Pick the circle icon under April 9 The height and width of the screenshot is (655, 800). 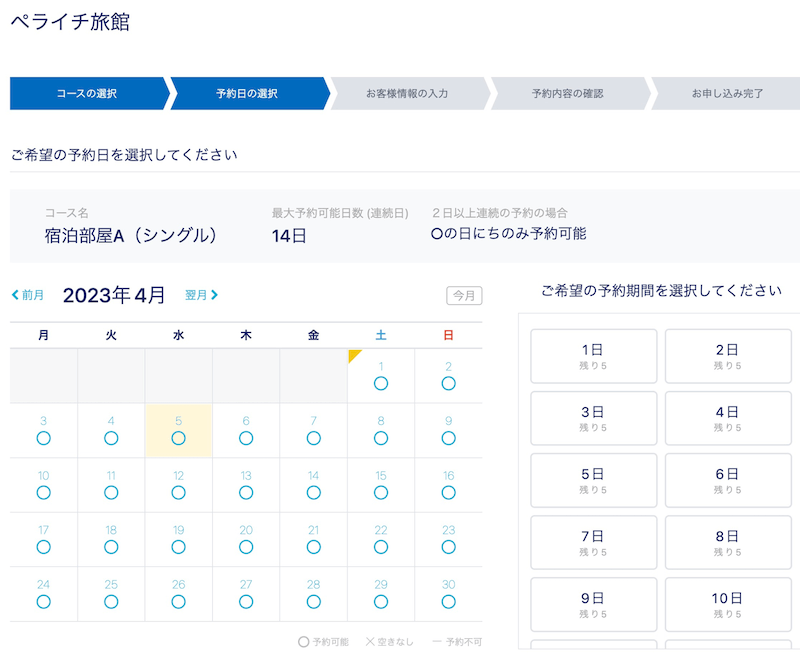point(448,438)
